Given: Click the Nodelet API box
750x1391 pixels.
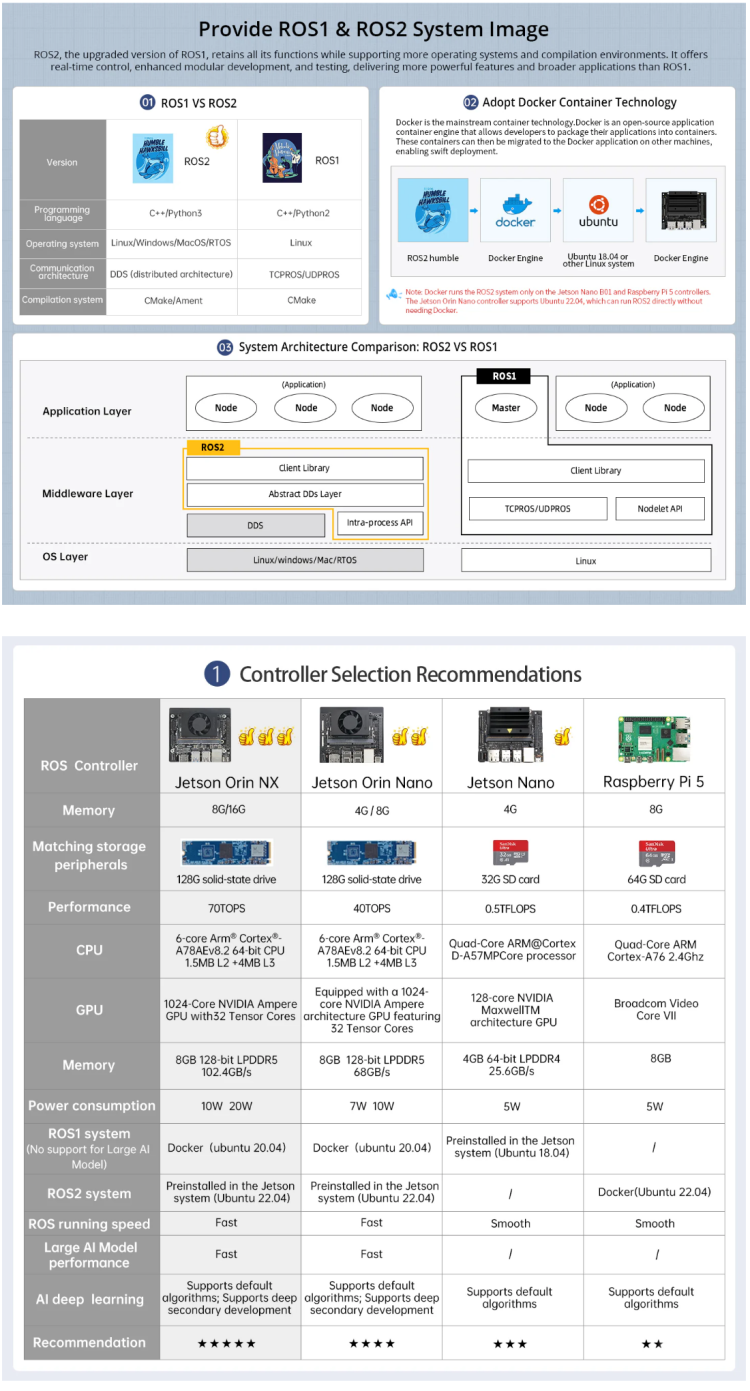Looking at the screenshot, I should click(659, 508).
